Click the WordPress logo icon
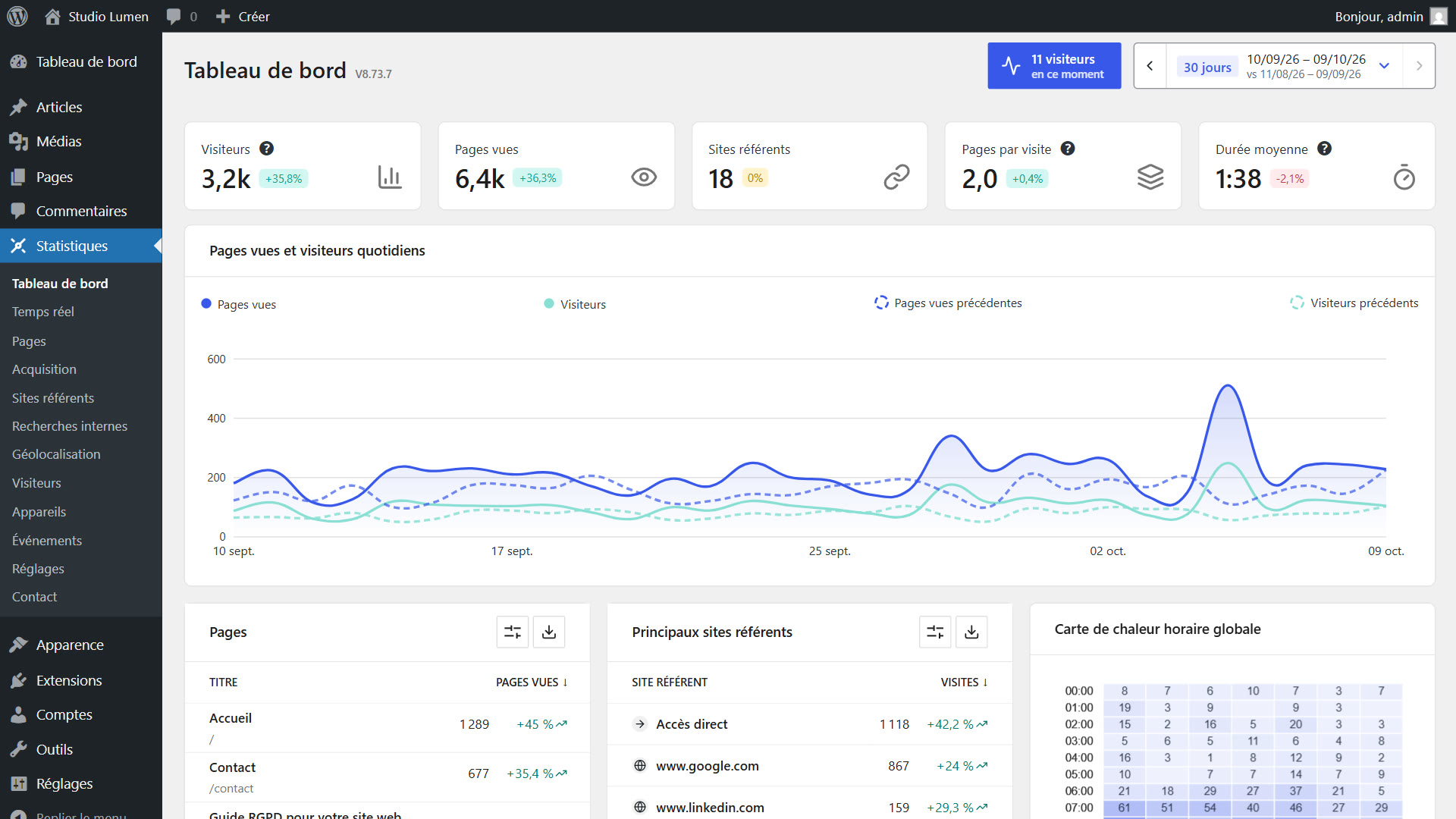Image resolution: width=1456 pixels, height=819 pixels. point(17,16)
